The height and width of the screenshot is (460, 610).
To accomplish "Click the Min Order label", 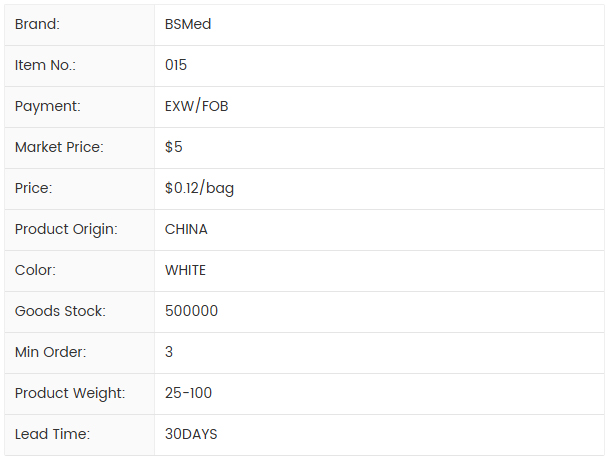I will [50, 352].
